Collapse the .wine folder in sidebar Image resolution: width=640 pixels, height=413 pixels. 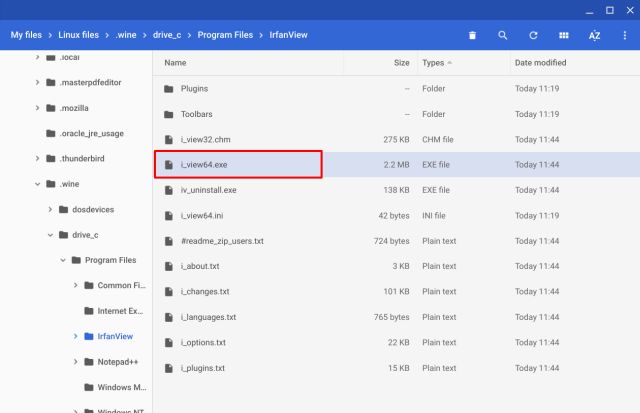[x=38, y=184]
